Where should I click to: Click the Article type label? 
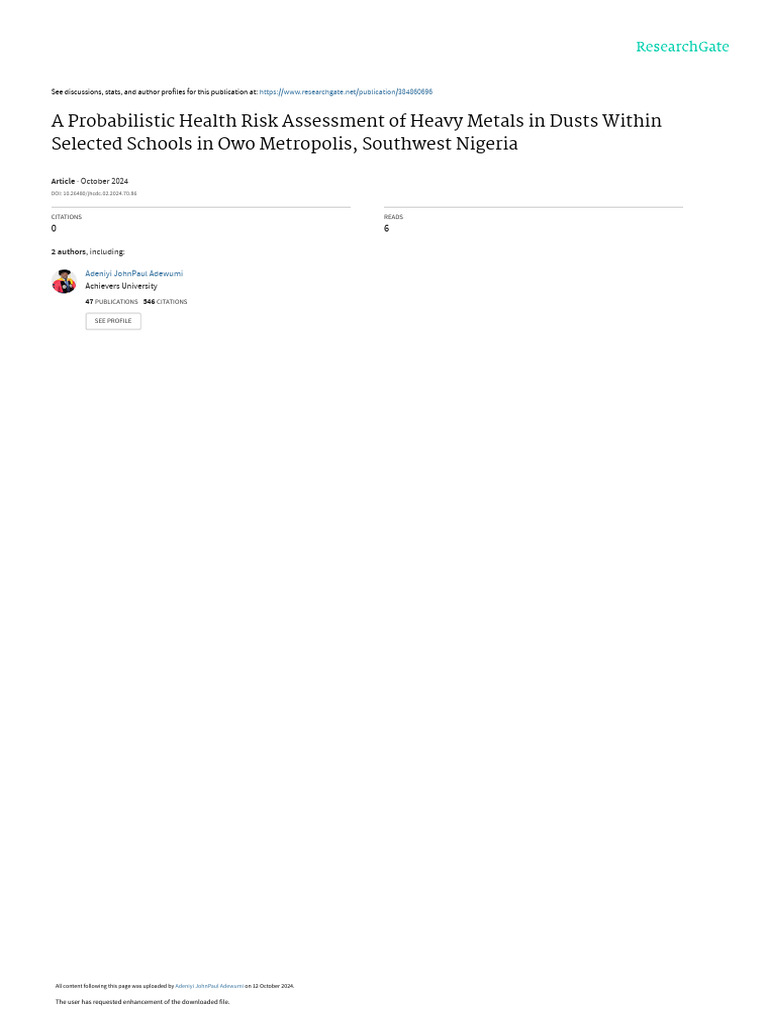[x=63, y=181]
